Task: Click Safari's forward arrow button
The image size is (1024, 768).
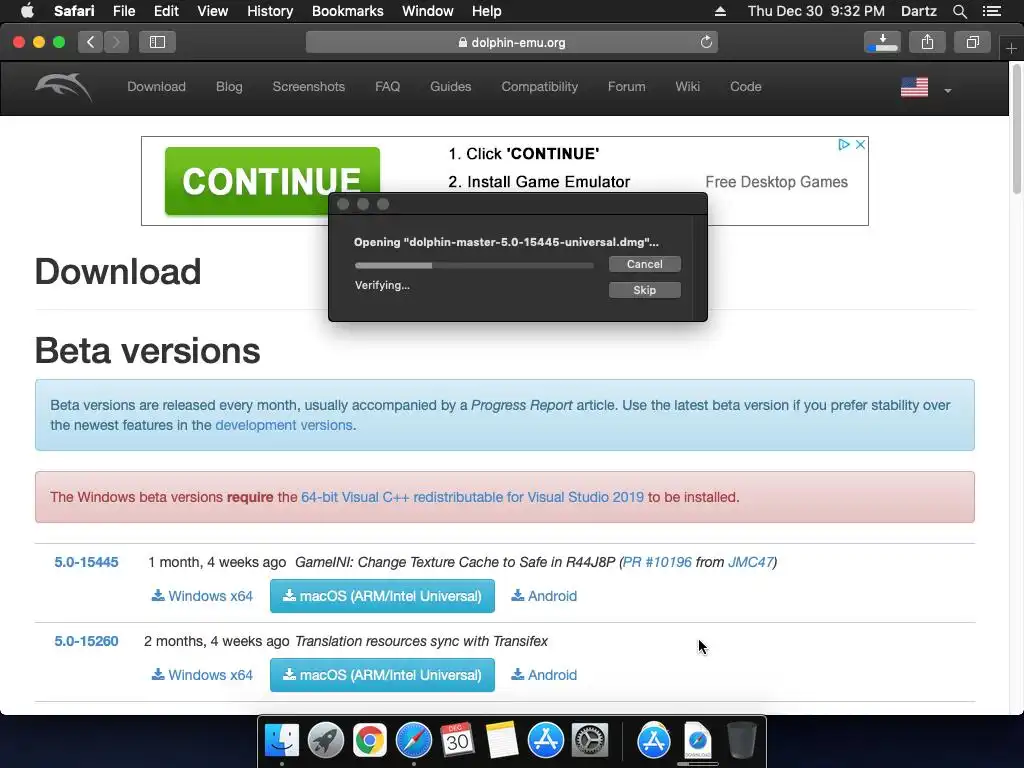Action: (x=116, y=42)
